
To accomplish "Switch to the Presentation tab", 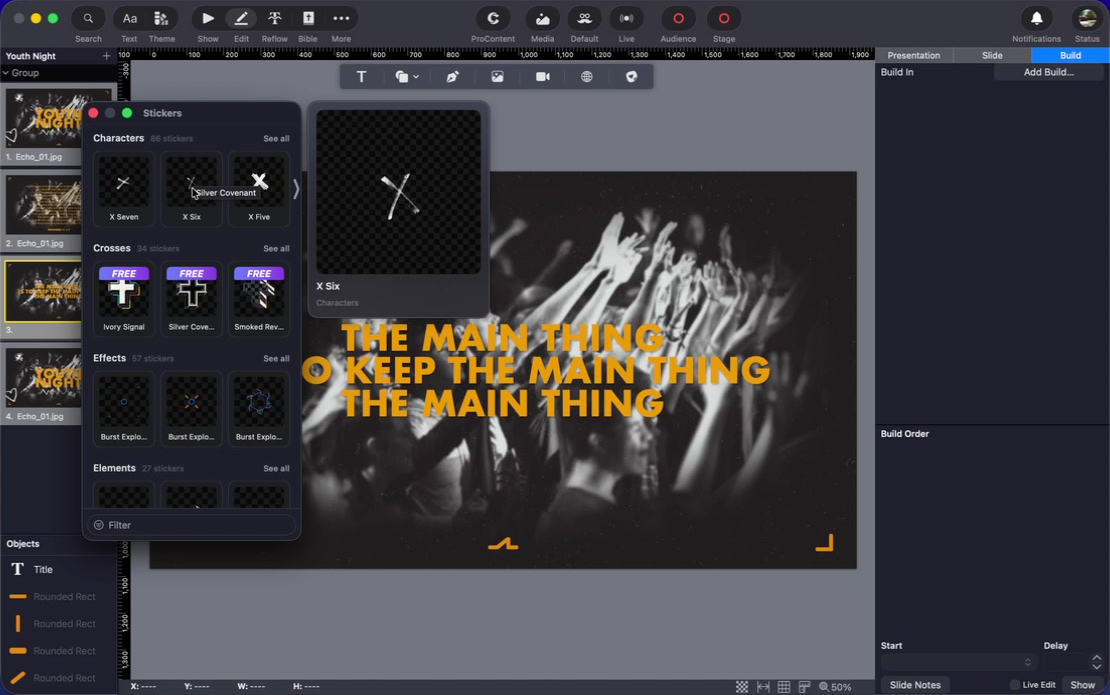I will coord(914,55).
